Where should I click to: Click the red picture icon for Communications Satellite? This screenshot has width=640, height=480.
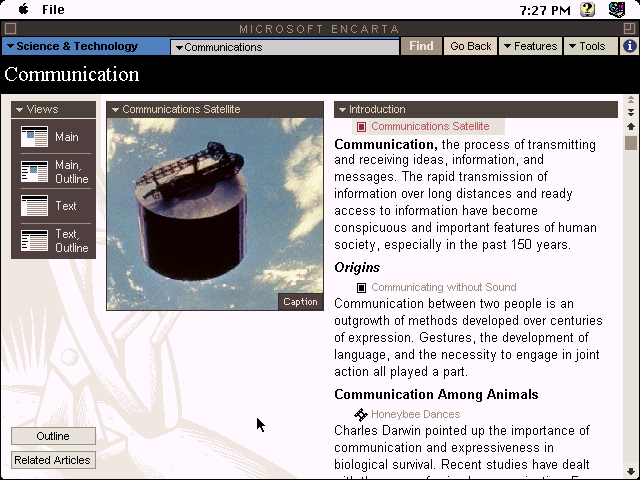[361, 127]
